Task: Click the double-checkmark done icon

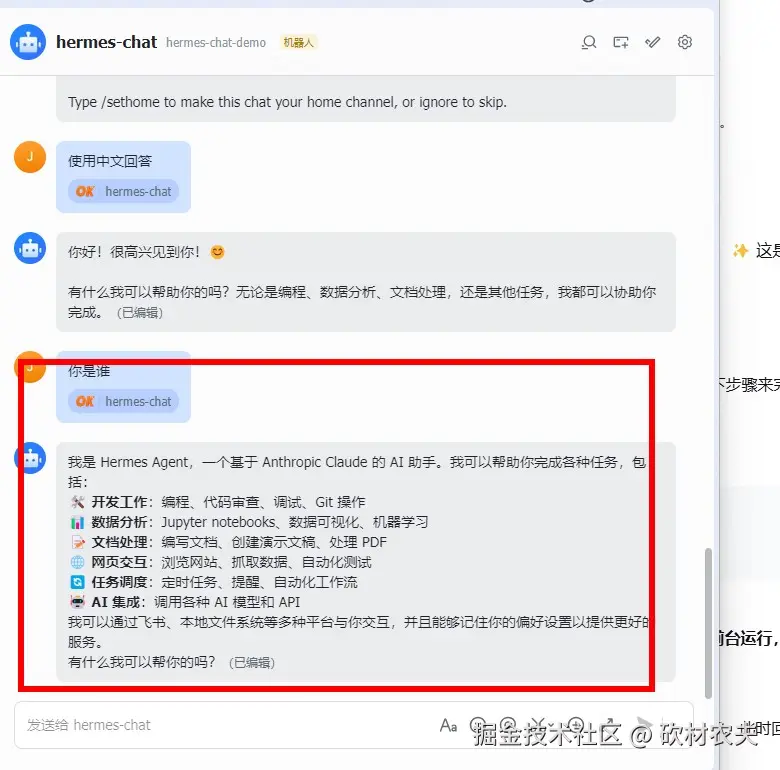Action: pos(653,42)
